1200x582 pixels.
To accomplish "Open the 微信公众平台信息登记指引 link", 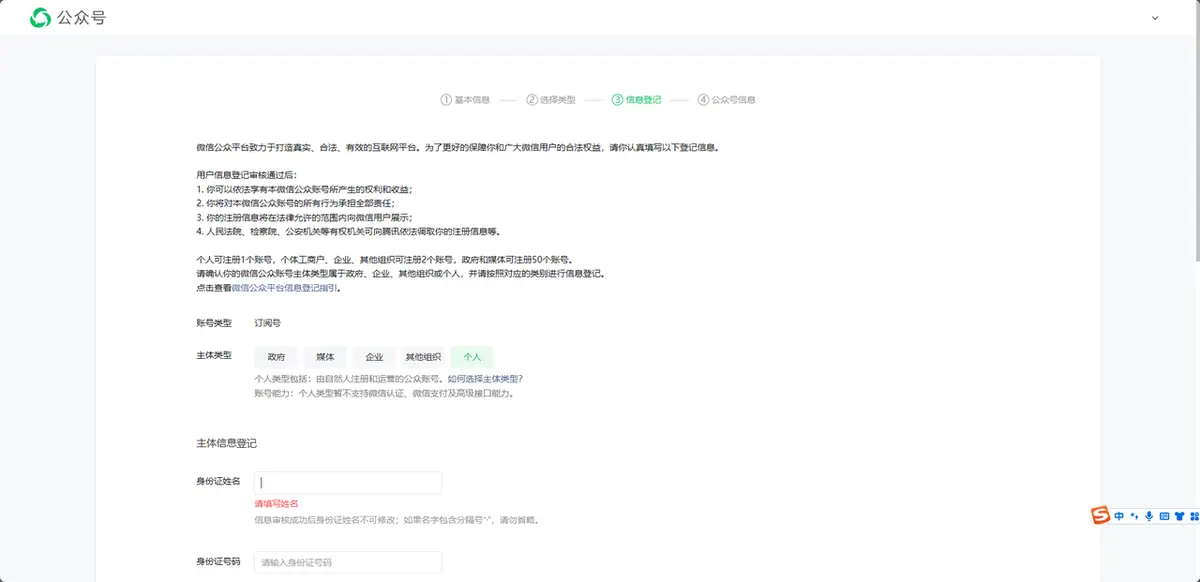I will click(x=285, y=288).
